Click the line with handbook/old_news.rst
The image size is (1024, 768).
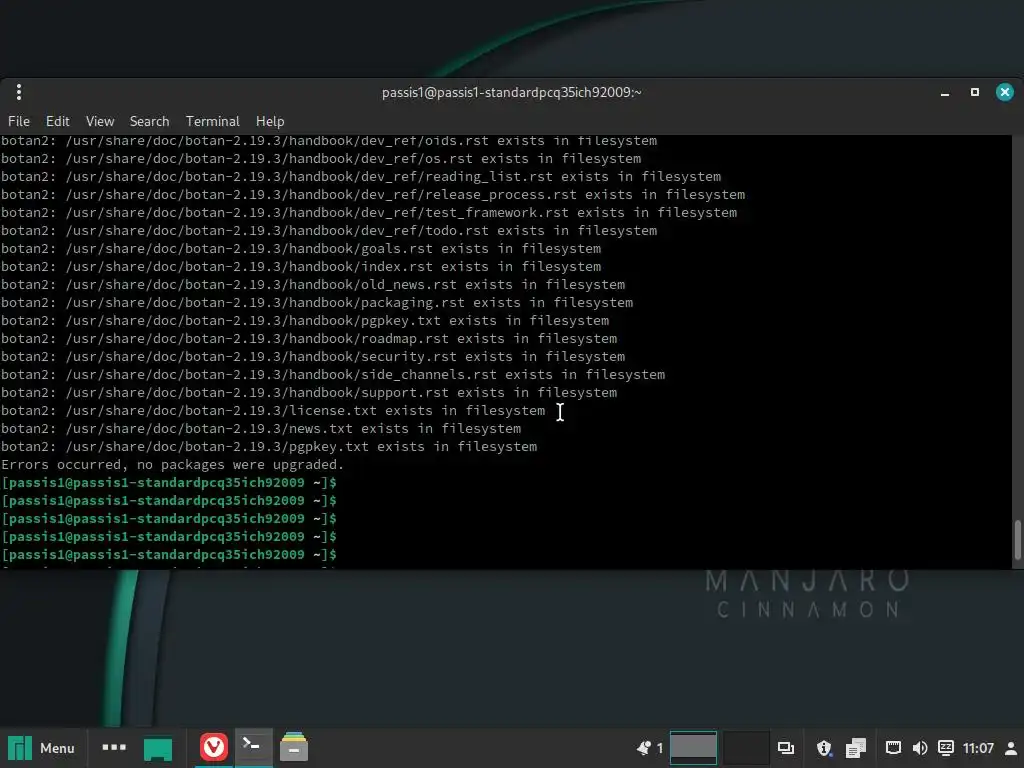[x=313, y=285]
